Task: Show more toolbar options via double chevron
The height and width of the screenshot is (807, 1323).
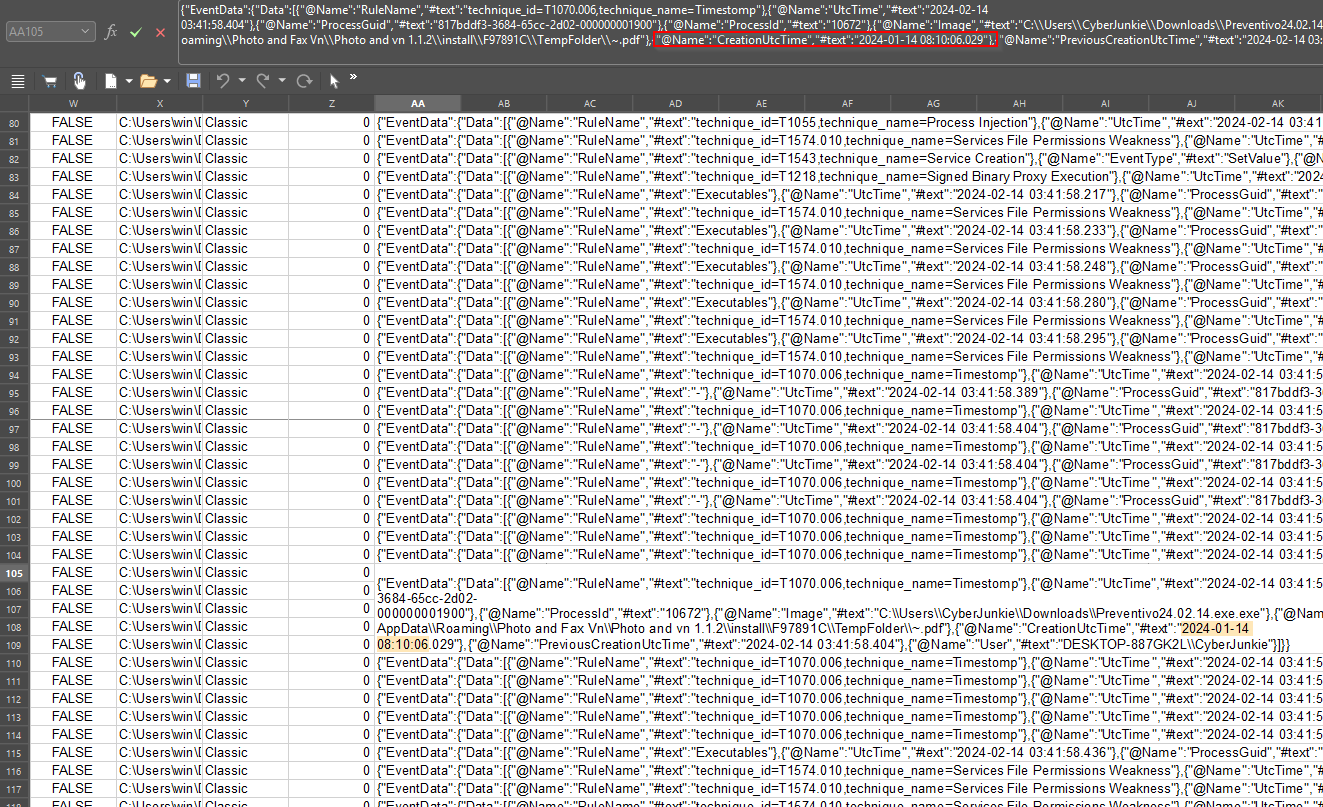Action: pyautogui.click(x=353, y=77)
